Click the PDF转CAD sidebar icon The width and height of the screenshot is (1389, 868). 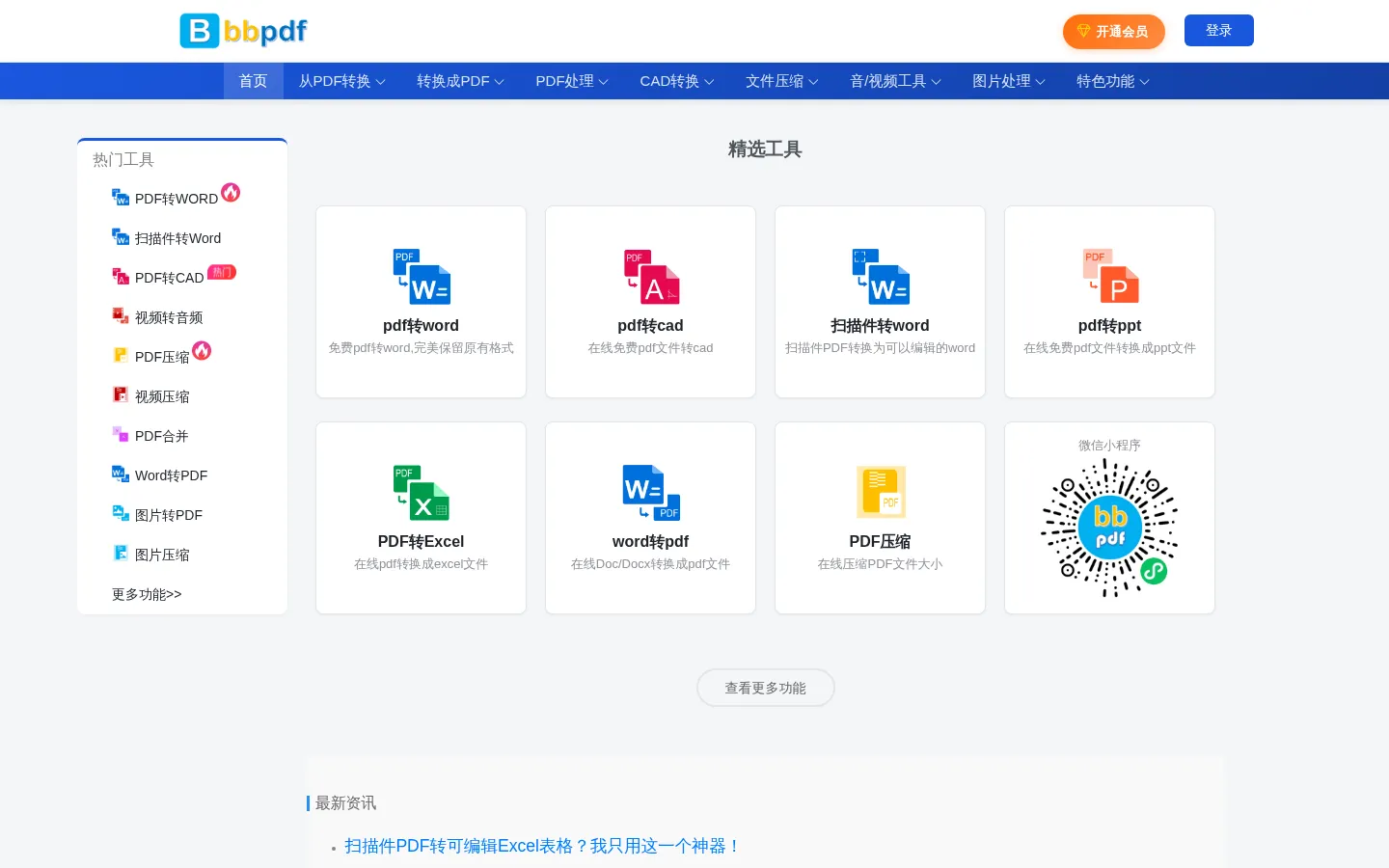(121, 277)
